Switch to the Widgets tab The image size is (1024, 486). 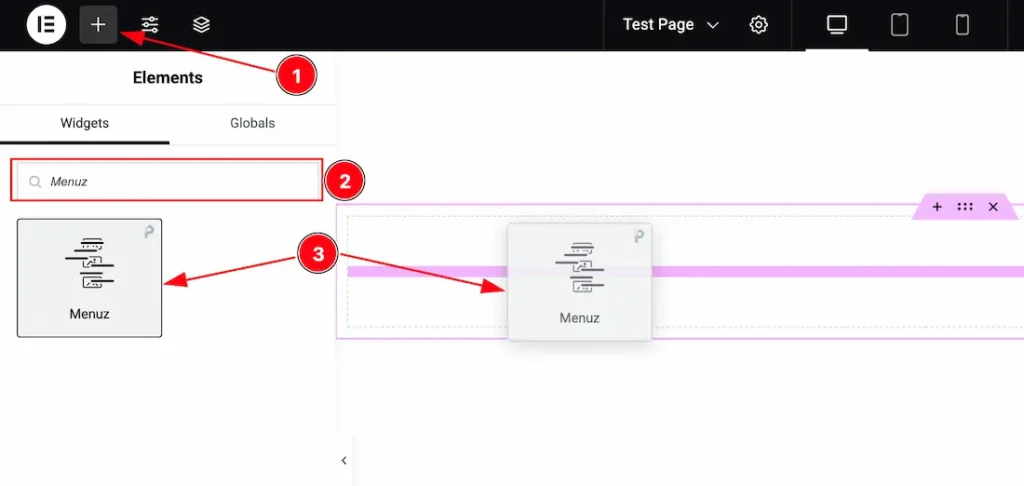(85, 123)
